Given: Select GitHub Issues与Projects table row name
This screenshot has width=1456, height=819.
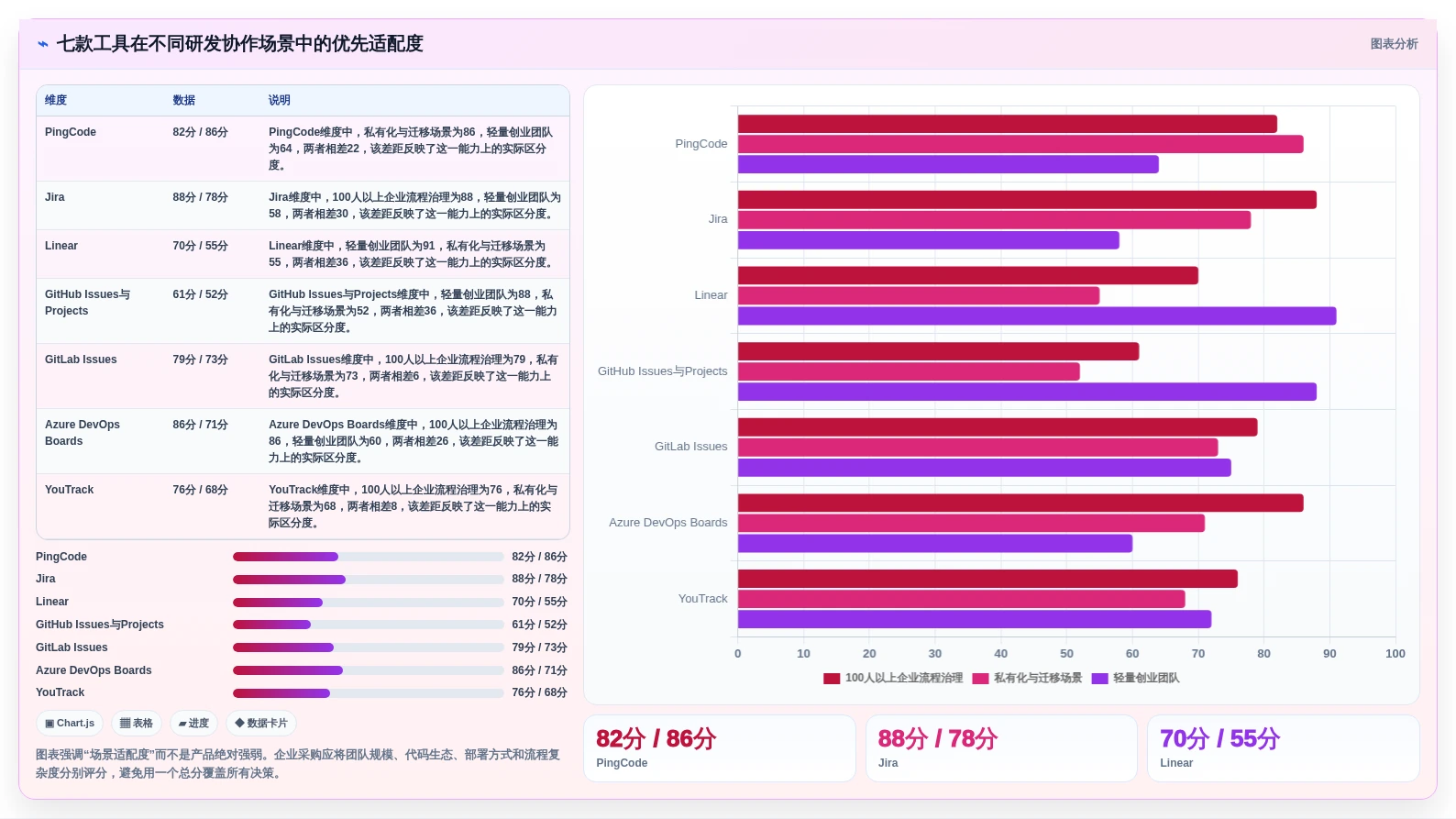Looking at the screenshot, I should point(88,303).
